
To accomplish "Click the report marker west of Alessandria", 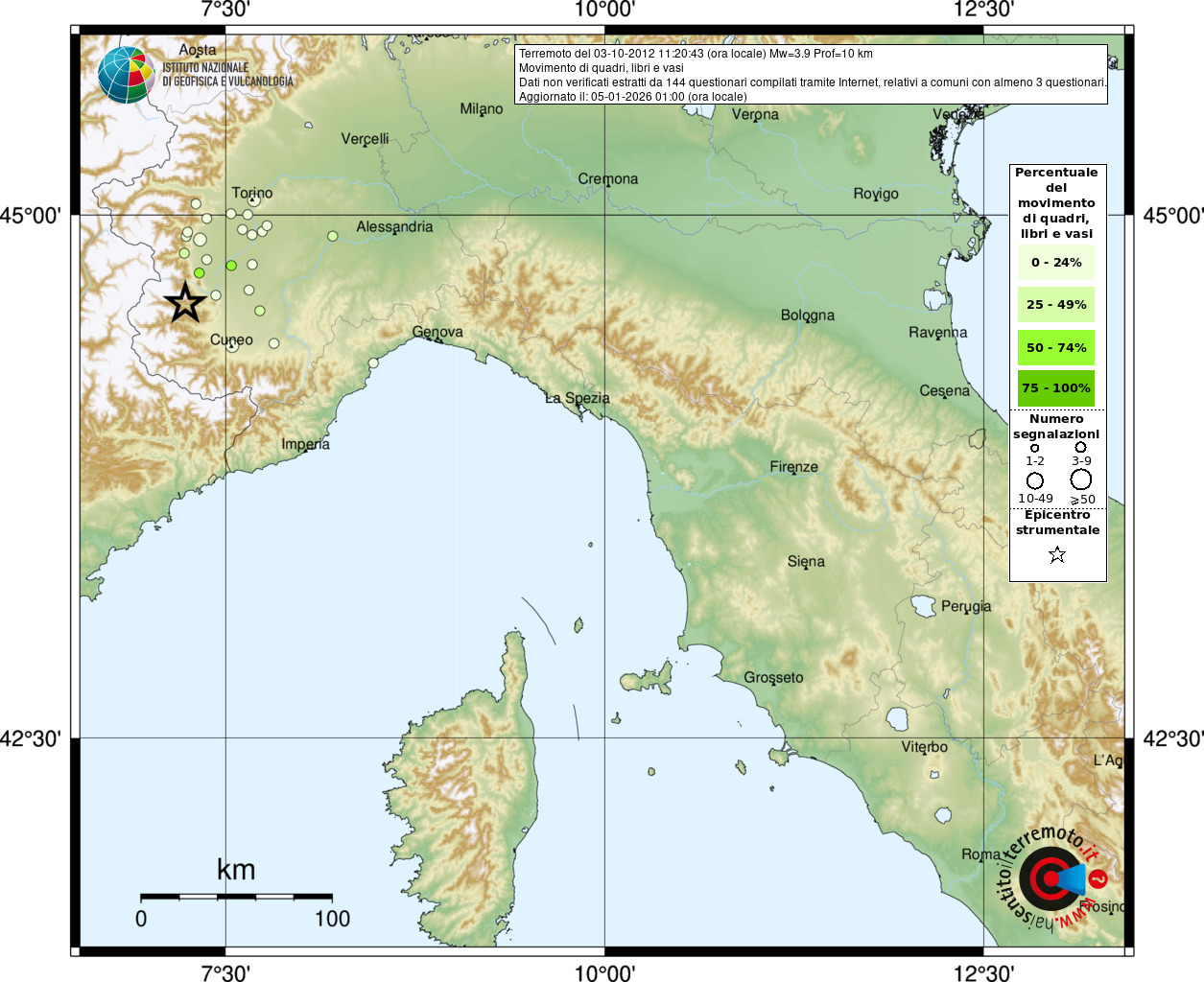I will [x=333, y=236].
